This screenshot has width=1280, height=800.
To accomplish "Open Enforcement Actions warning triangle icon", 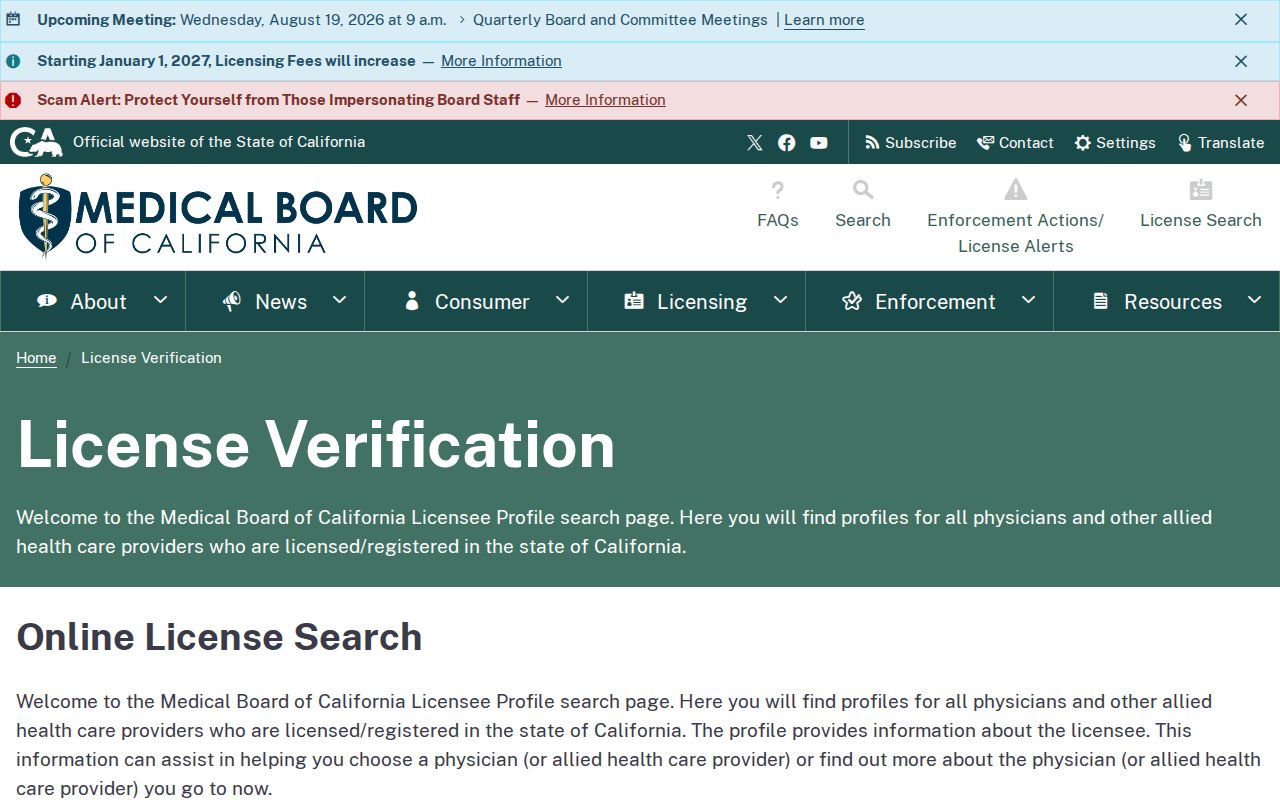I will [1016, 190].
